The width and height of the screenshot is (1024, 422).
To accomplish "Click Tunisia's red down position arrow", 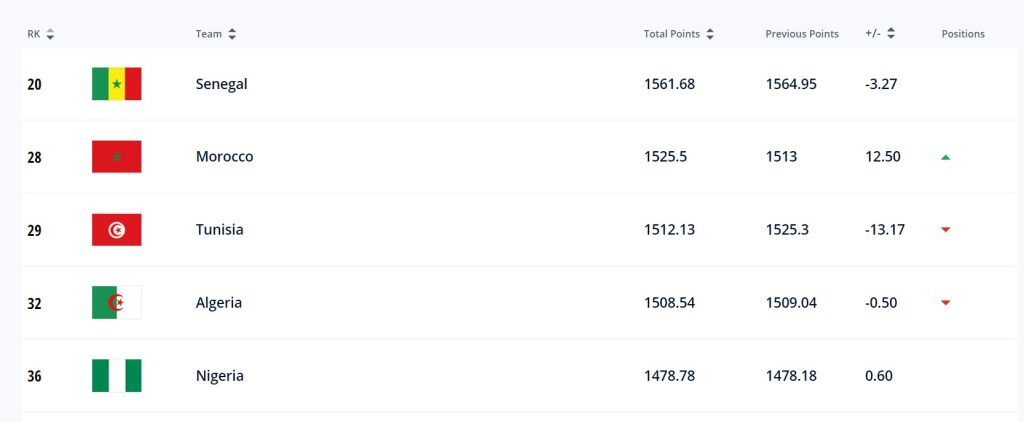I will coord(945,230).
